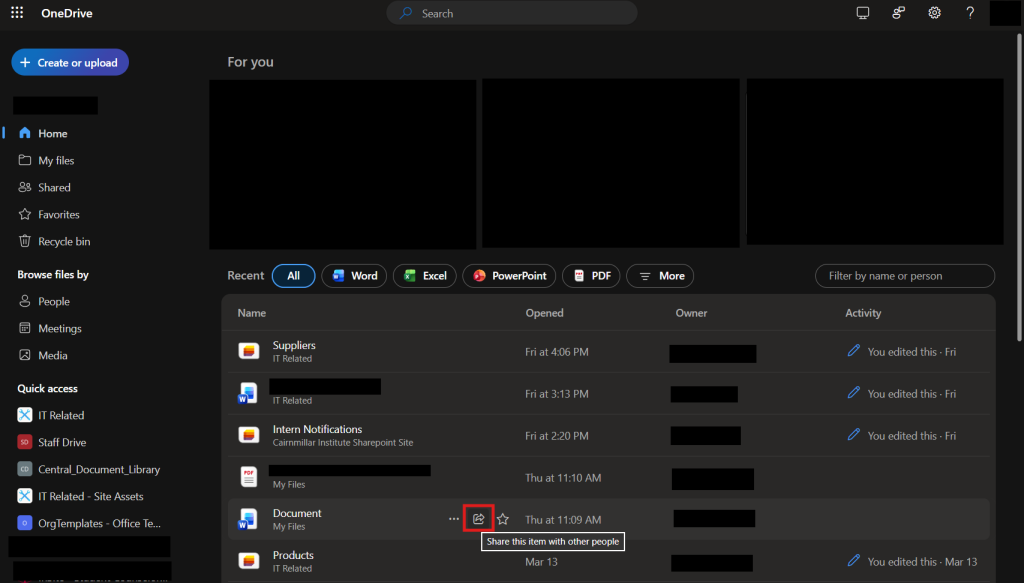Open Central_Document_Library in Quick access
Image resolution: width=1024 pixels, height=583 pixels.
point(99,469)
